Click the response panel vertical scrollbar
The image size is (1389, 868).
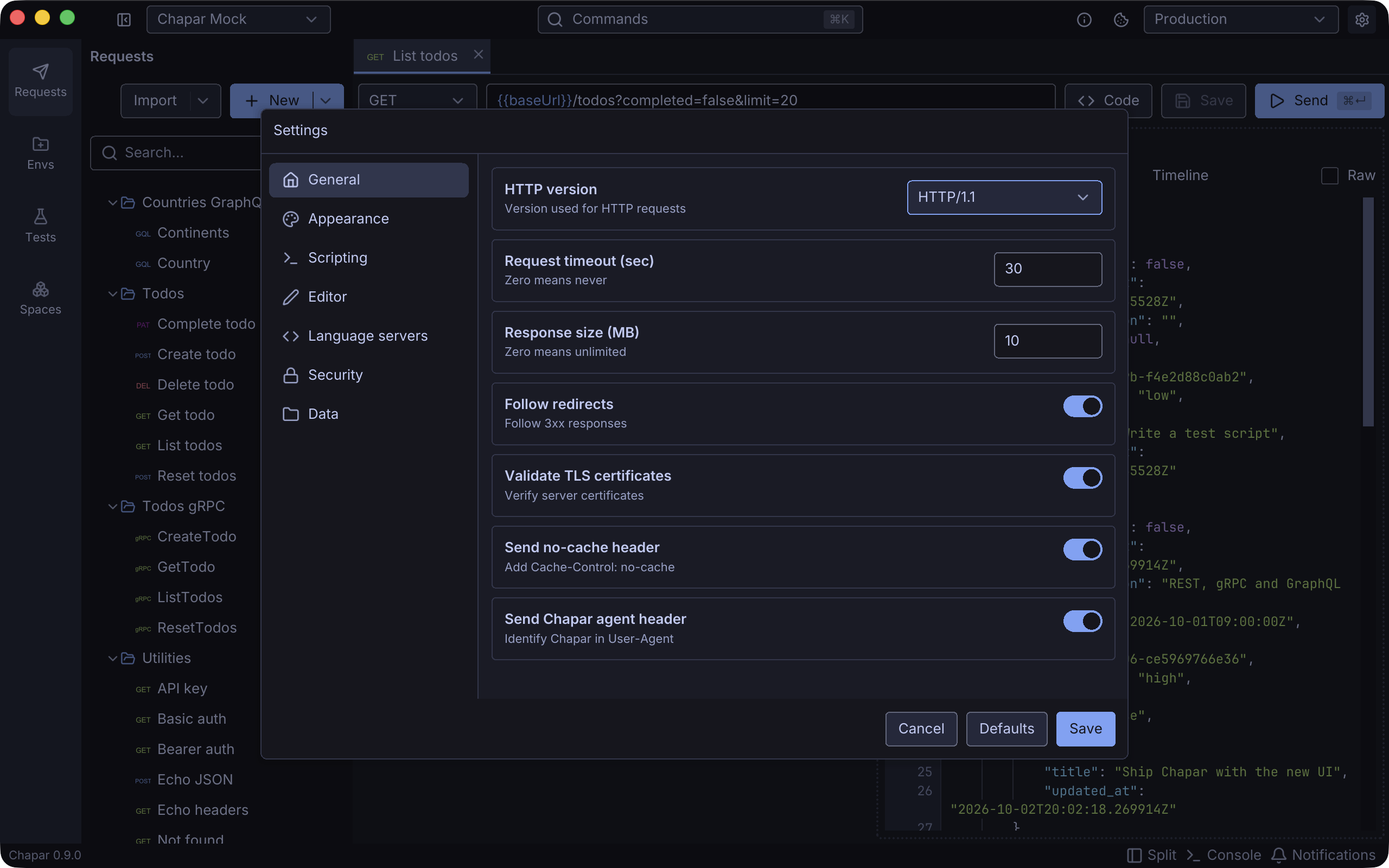coord(1368,311)
